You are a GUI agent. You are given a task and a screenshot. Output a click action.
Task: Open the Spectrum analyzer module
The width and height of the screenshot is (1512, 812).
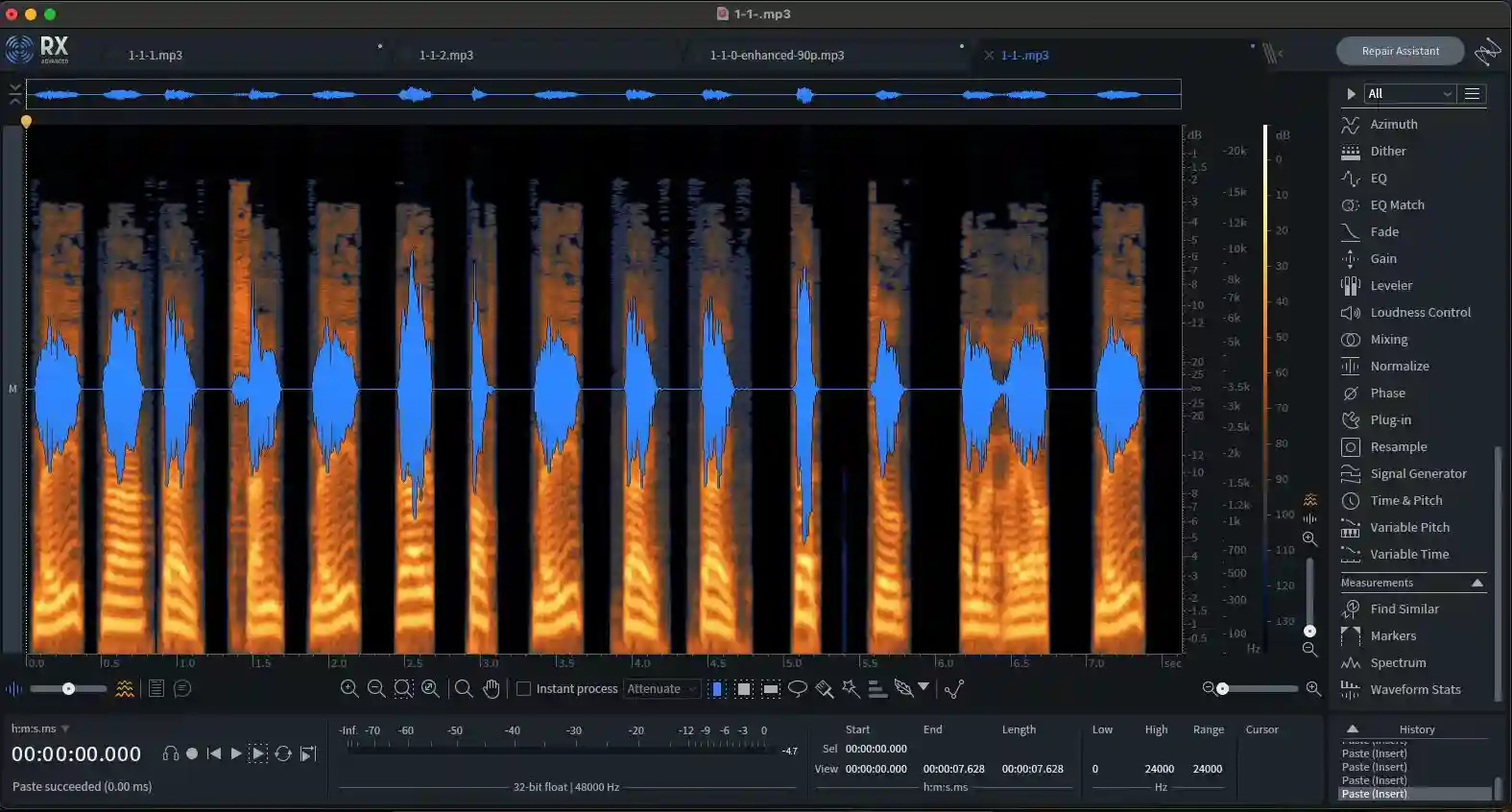[x=1398, y=662]
